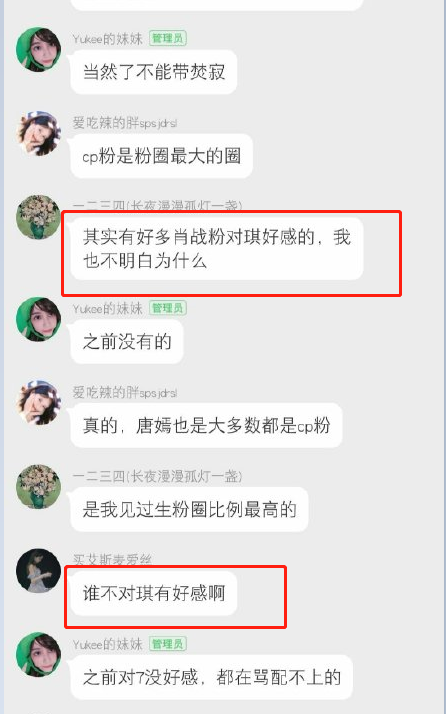Open 爱吃辣的胖 avatar beside "cp粉是粉圈最大的圈"

tap(38, 133)
